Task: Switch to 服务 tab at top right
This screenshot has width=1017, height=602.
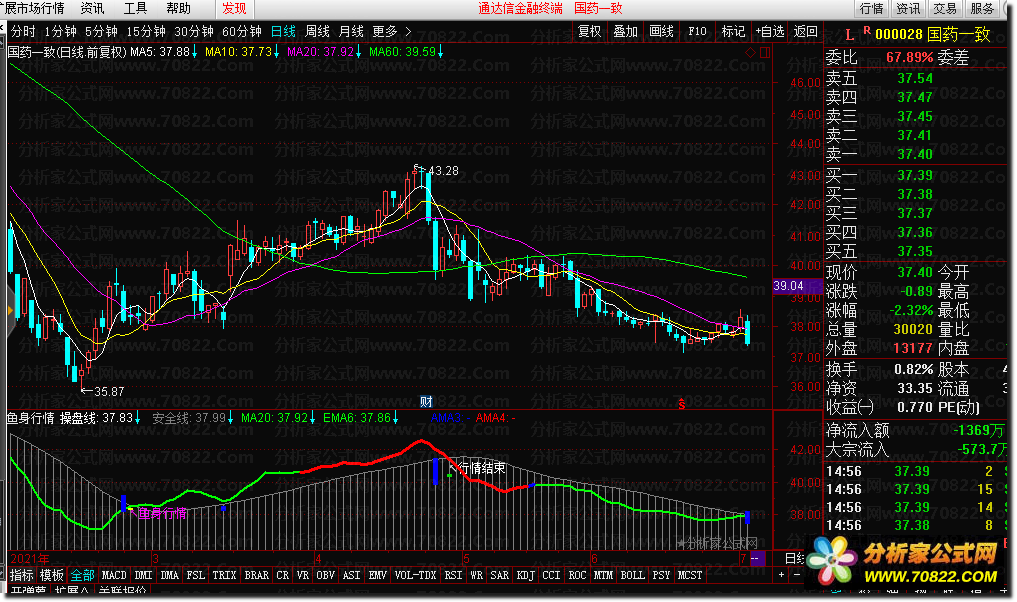Action: tap(981, 8)
